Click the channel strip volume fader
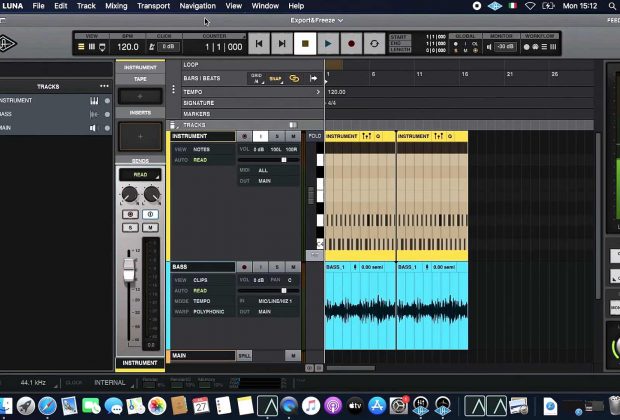 coord(129,270)
